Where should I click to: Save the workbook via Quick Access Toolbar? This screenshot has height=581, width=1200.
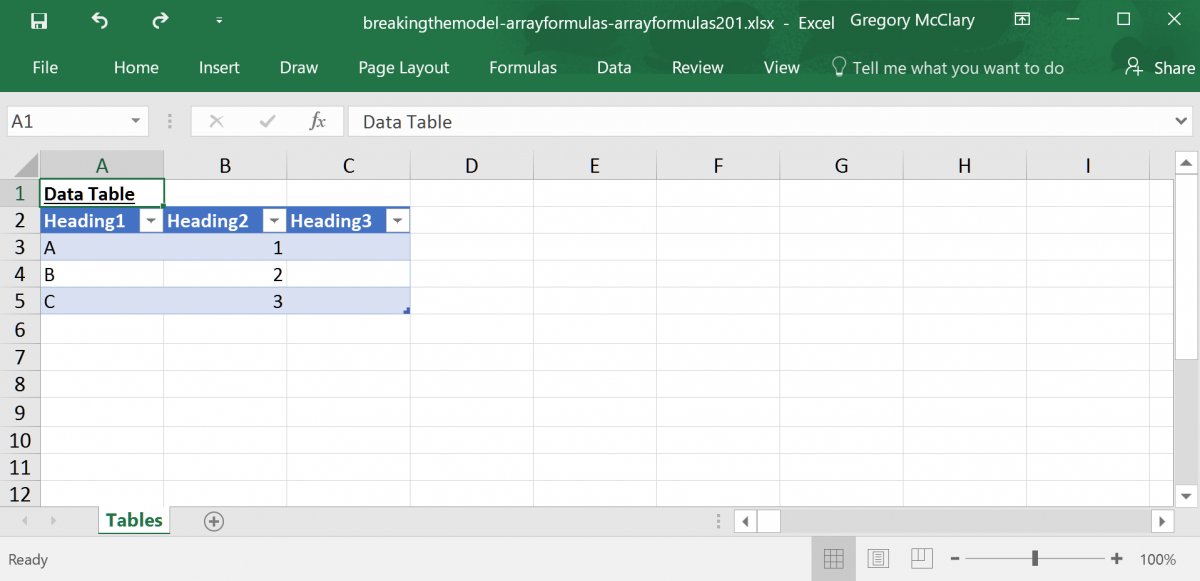click(39, 19)
